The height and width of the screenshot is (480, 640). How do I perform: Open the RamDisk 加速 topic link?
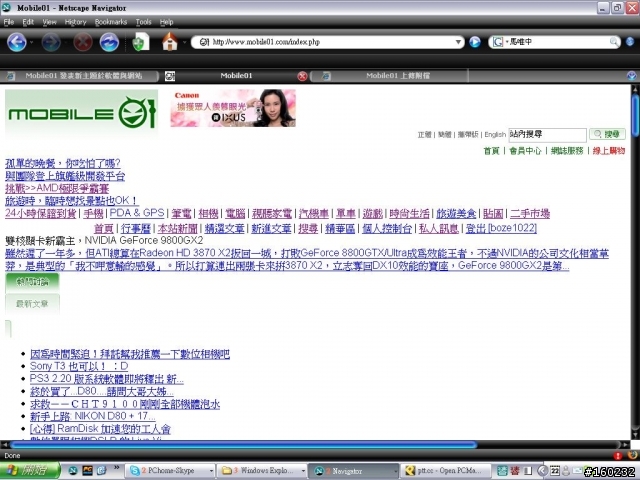tap(100, 429)
